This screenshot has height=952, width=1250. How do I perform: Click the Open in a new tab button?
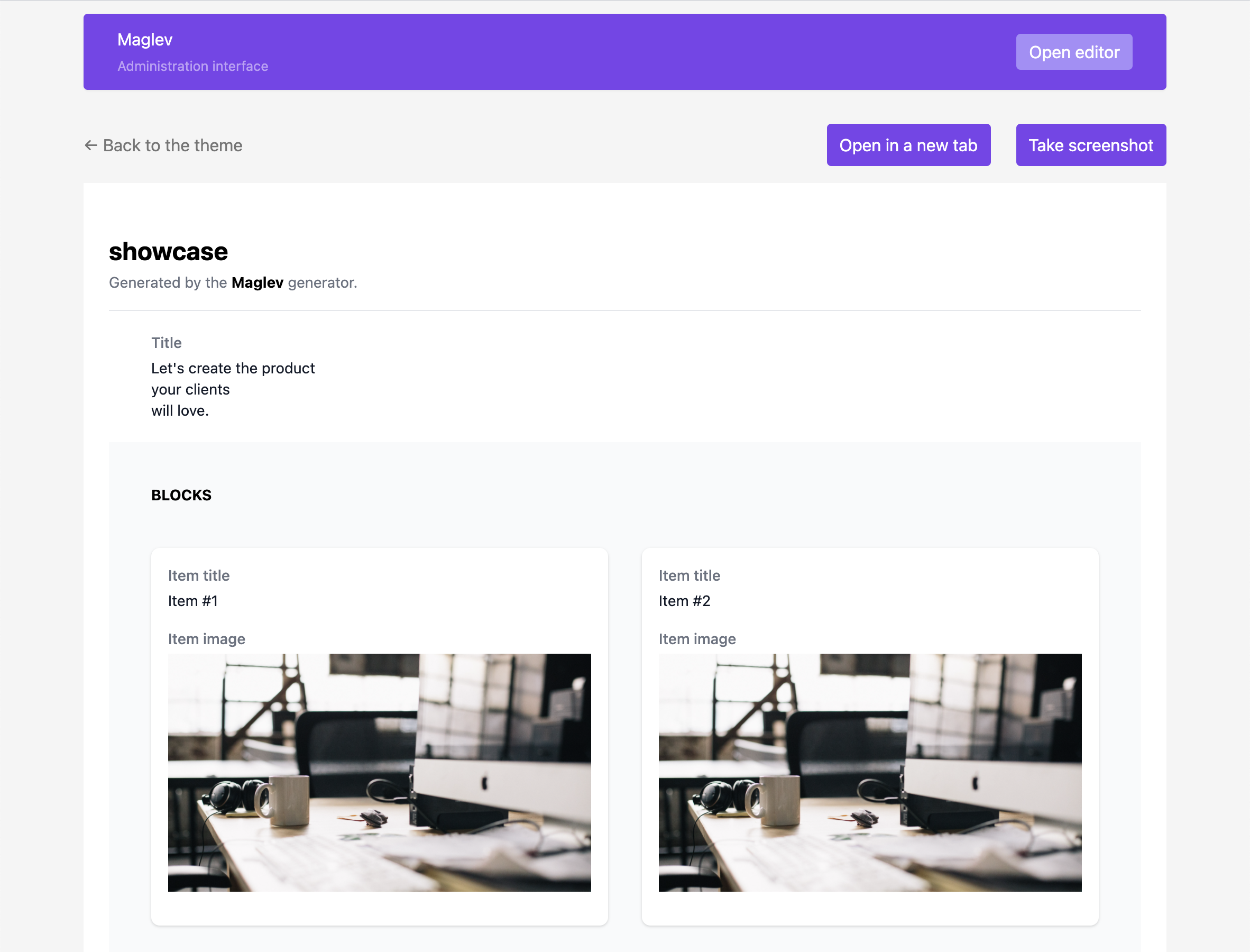[x=908, y=144]
